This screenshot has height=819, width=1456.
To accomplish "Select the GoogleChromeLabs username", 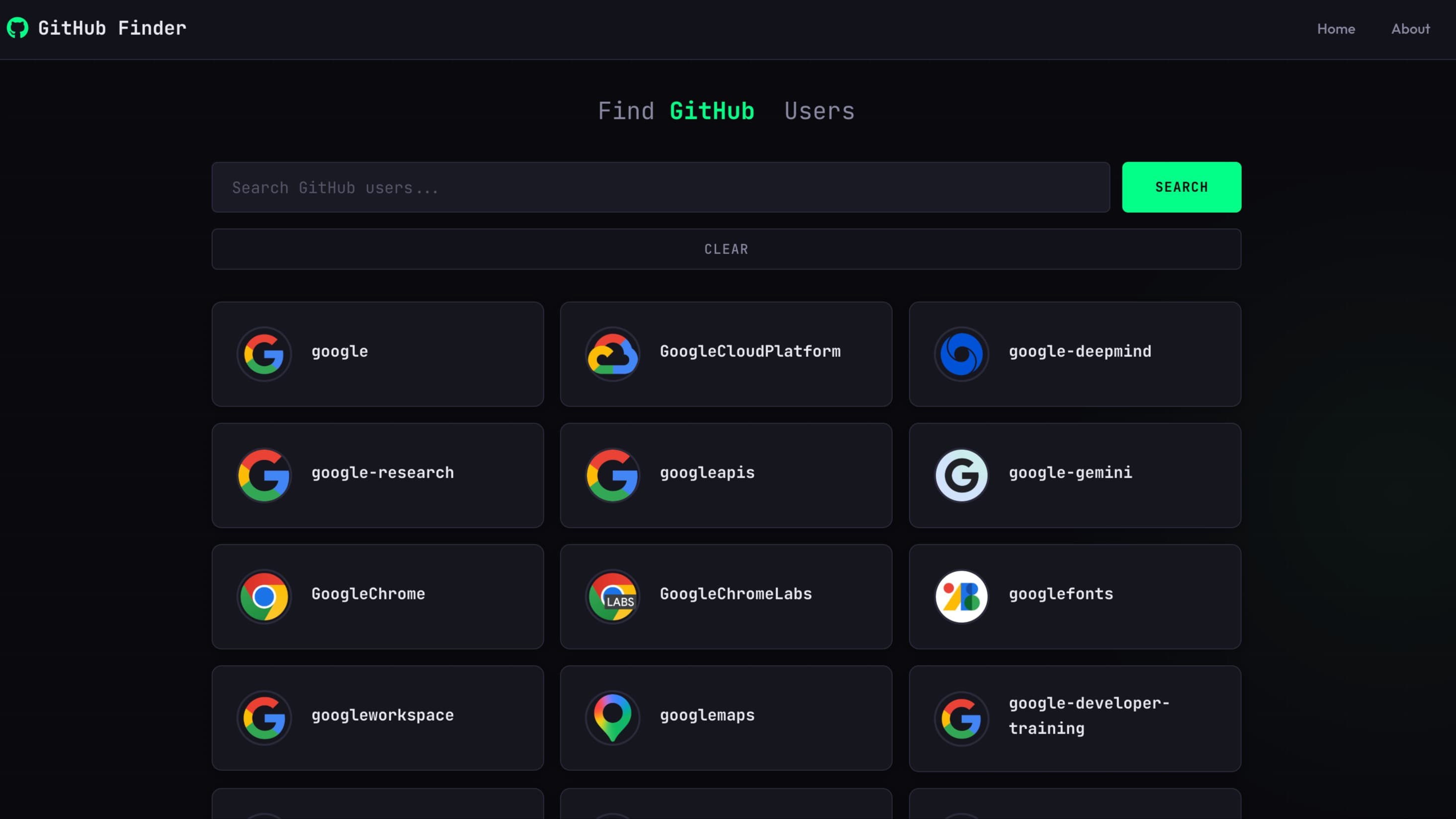I will pyautogui.click(x=736, y=594).
